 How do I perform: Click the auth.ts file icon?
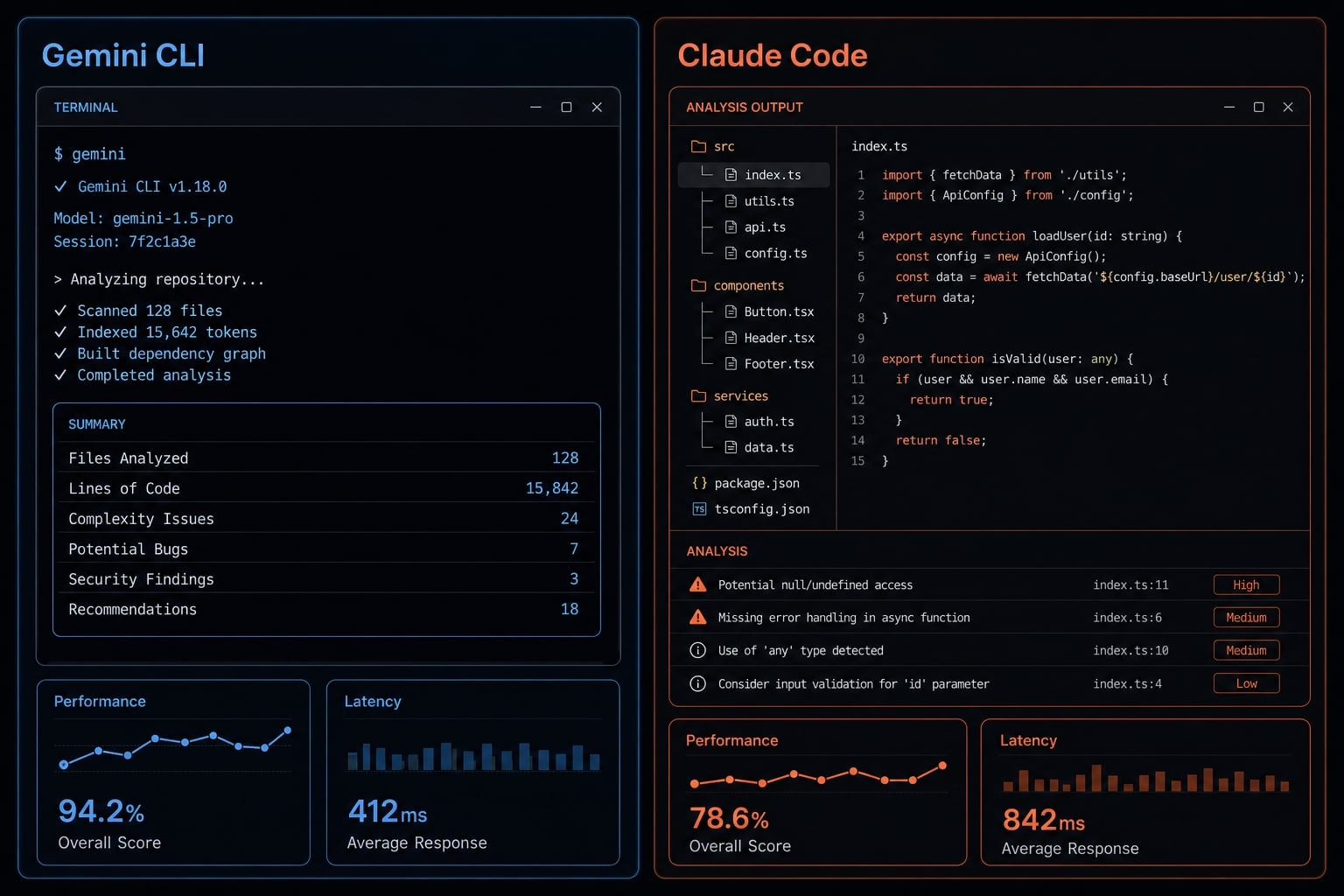point(731,422)
